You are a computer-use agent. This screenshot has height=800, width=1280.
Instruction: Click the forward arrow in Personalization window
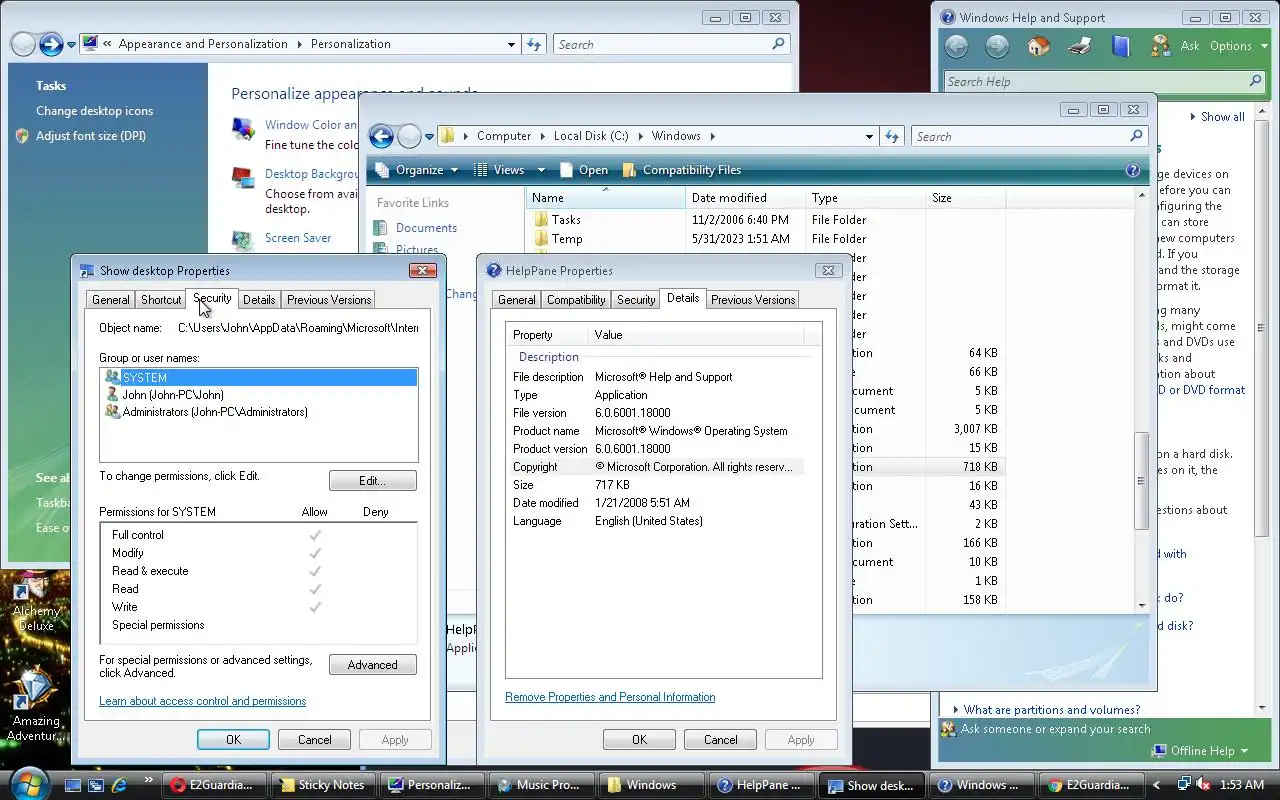[51, 44]
